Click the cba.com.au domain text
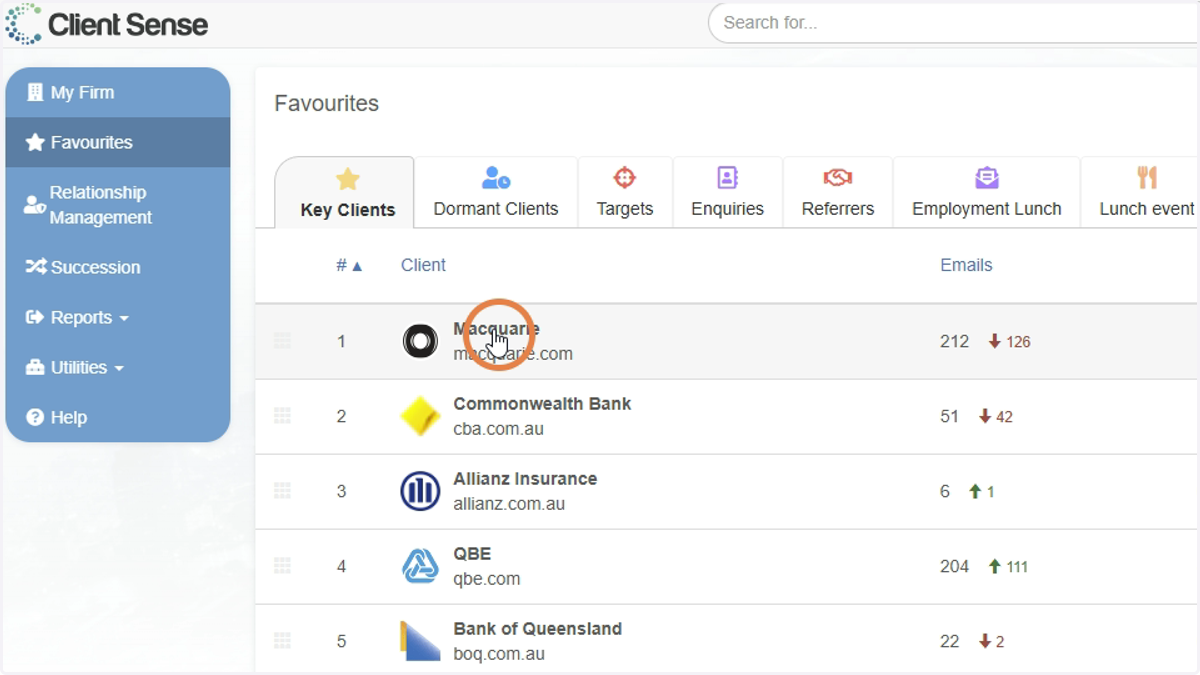 [x=498, y=429]
